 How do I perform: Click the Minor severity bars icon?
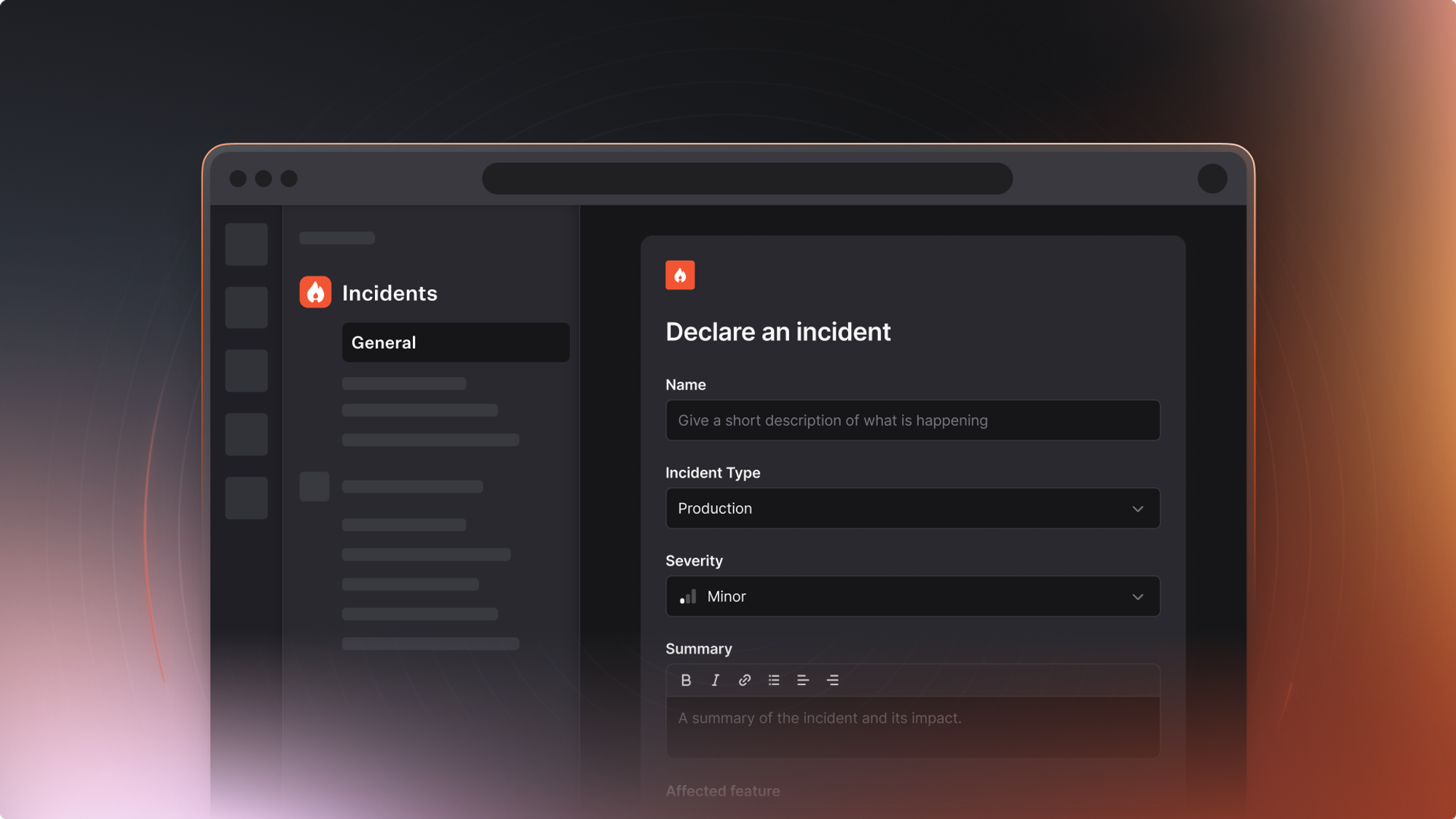click(688, 597)
